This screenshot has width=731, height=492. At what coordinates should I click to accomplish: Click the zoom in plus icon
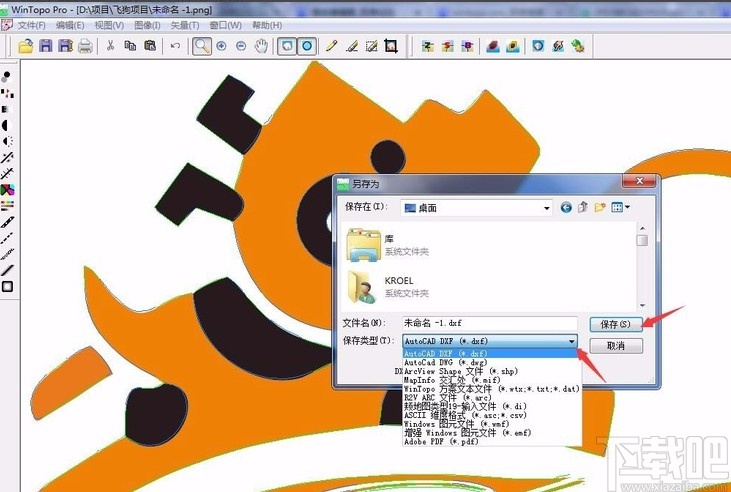[221, 46]
